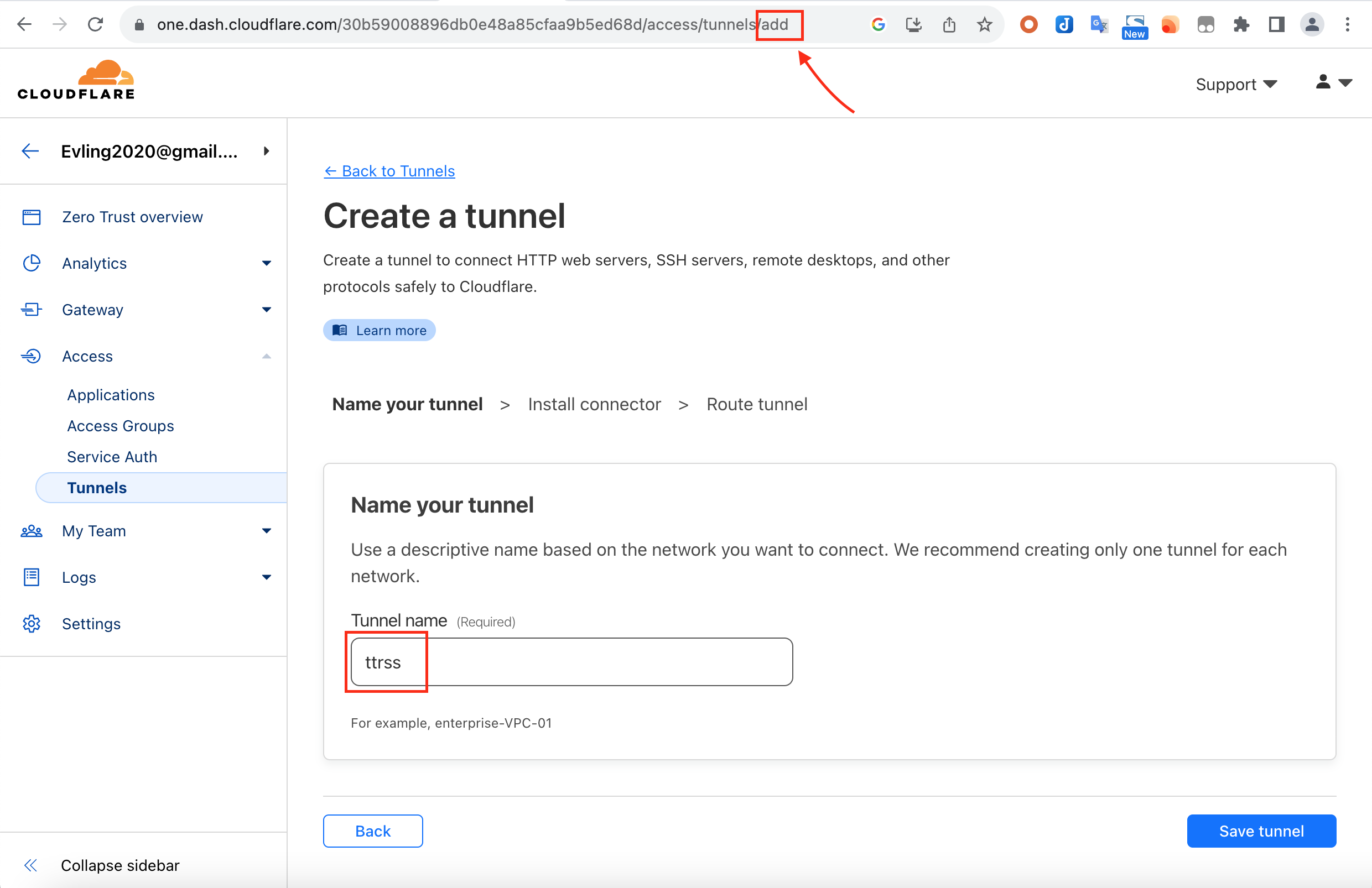This screenshot has width=1372, height=888.
Task: Open Zero Trust overview page
Action: 133,217
